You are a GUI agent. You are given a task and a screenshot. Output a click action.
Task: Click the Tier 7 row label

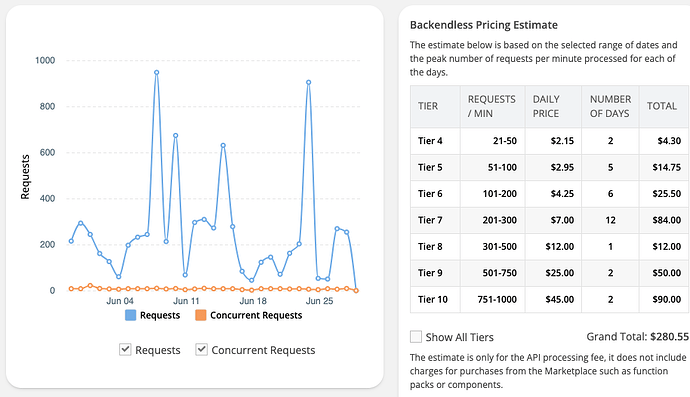pyautogui.click(x=430, y=220)
